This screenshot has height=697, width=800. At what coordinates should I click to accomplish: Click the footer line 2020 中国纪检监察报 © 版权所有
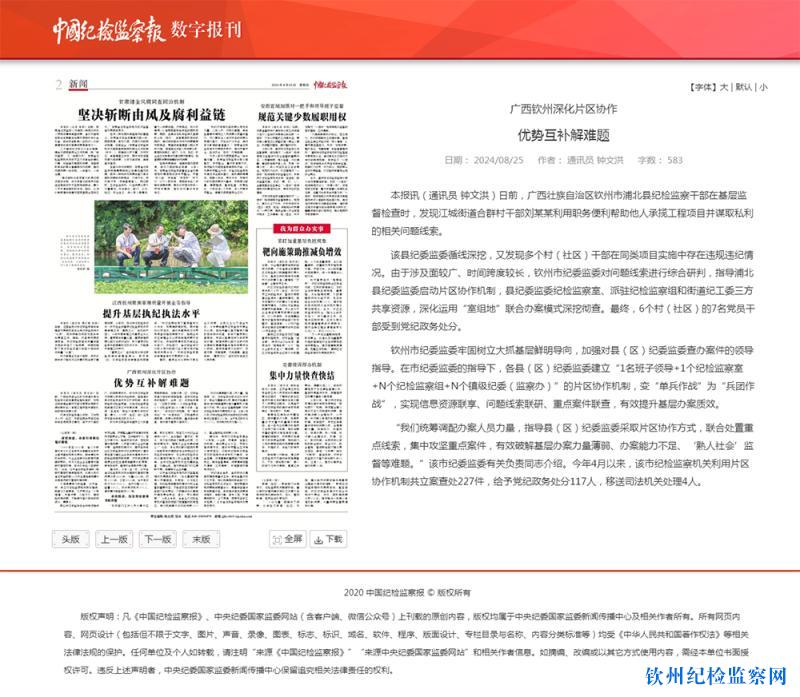click(407, 592)
